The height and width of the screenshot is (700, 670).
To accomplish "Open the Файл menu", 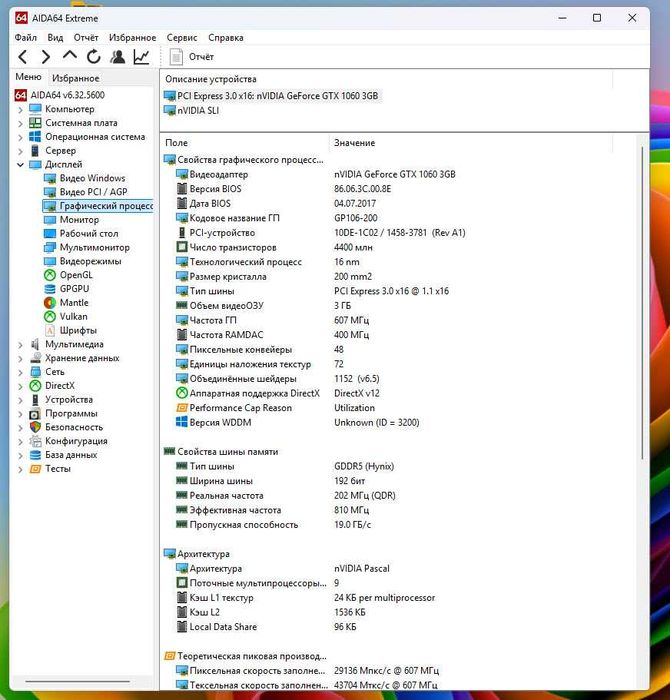I will tap(26, 38).
